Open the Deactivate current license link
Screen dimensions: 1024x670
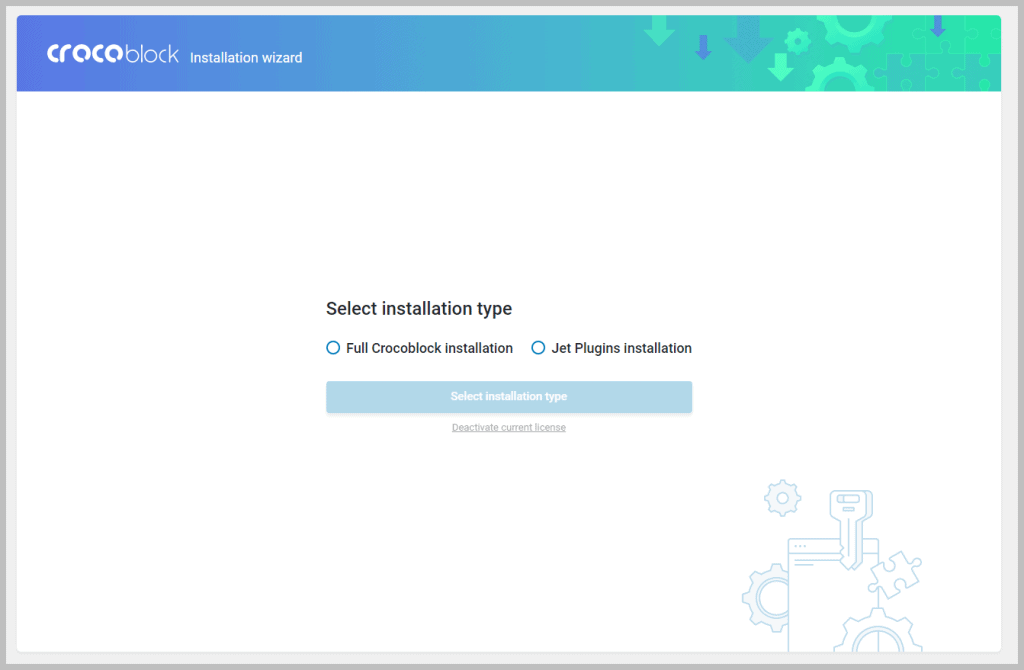[x=508, y=427]
